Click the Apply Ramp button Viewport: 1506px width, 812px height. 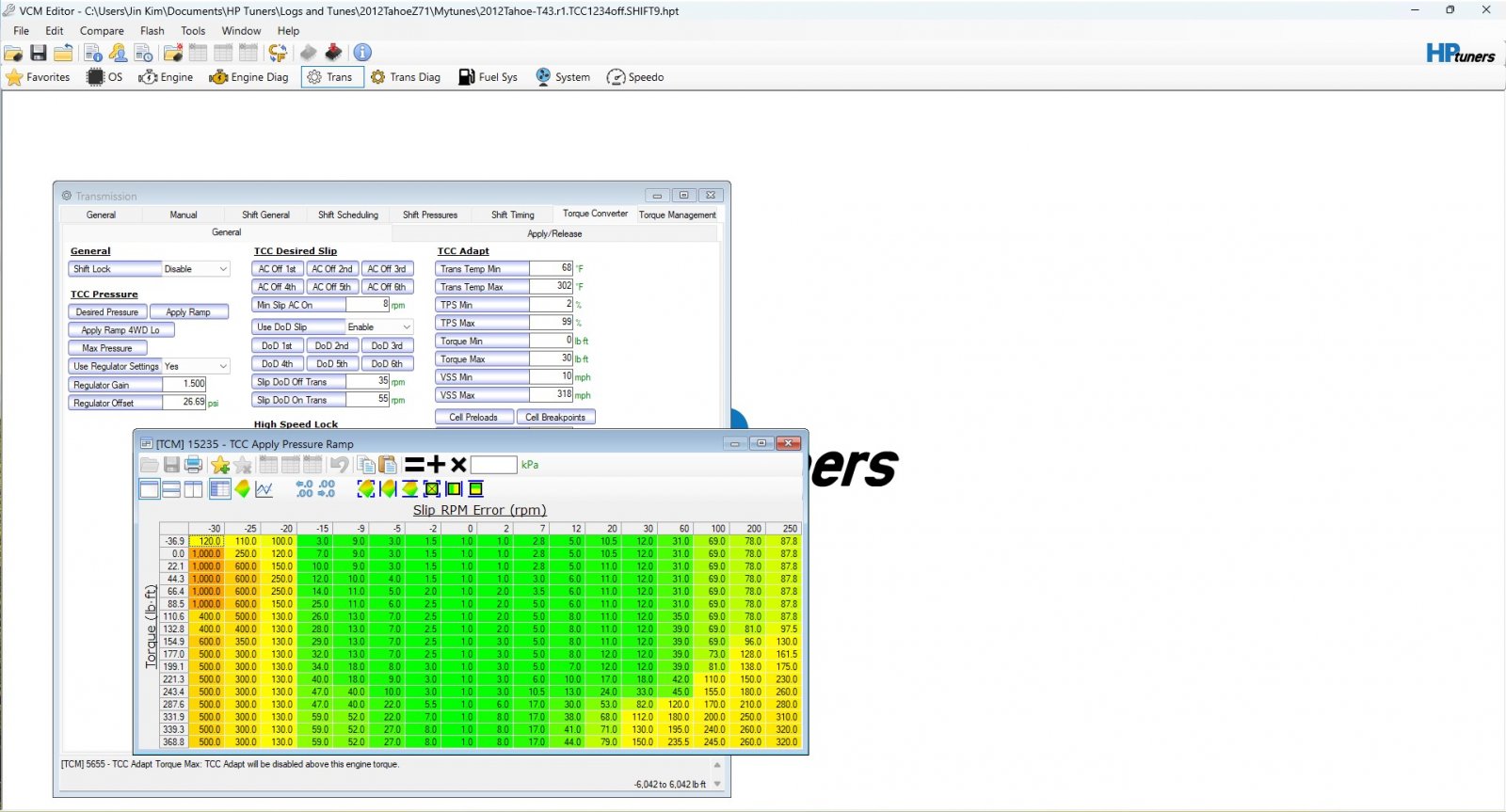[188, 312]
